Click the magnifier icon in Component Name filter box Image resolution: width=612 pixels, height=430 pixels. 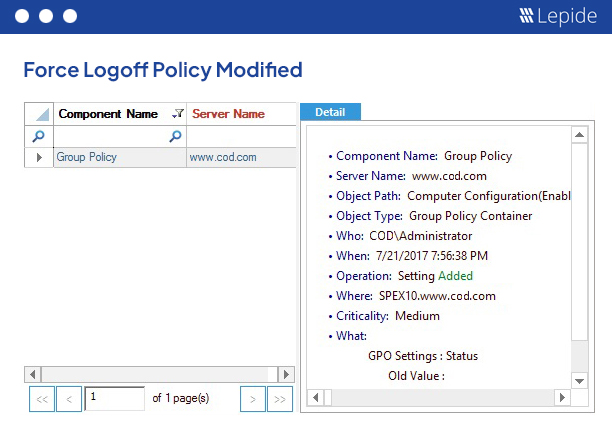click(x=175, y=136)
